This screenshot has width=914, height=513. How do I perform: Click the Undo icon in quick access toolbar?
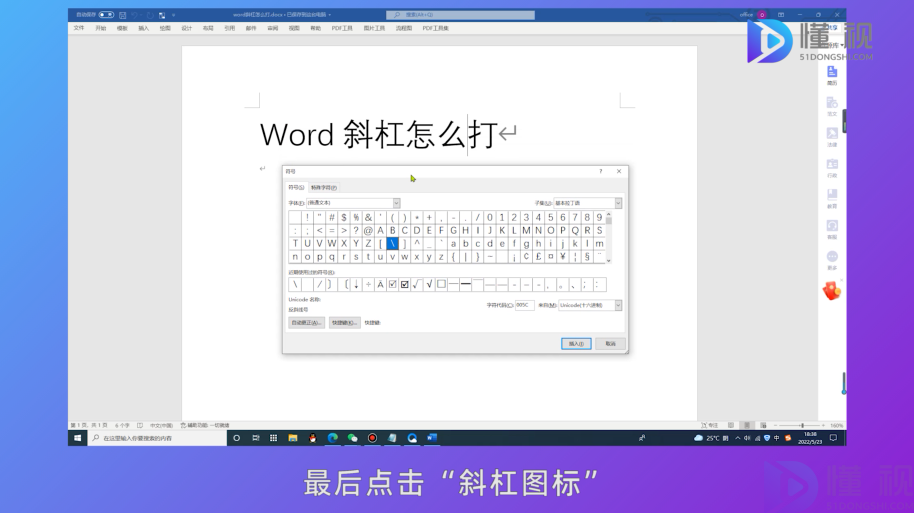(135, 15)
